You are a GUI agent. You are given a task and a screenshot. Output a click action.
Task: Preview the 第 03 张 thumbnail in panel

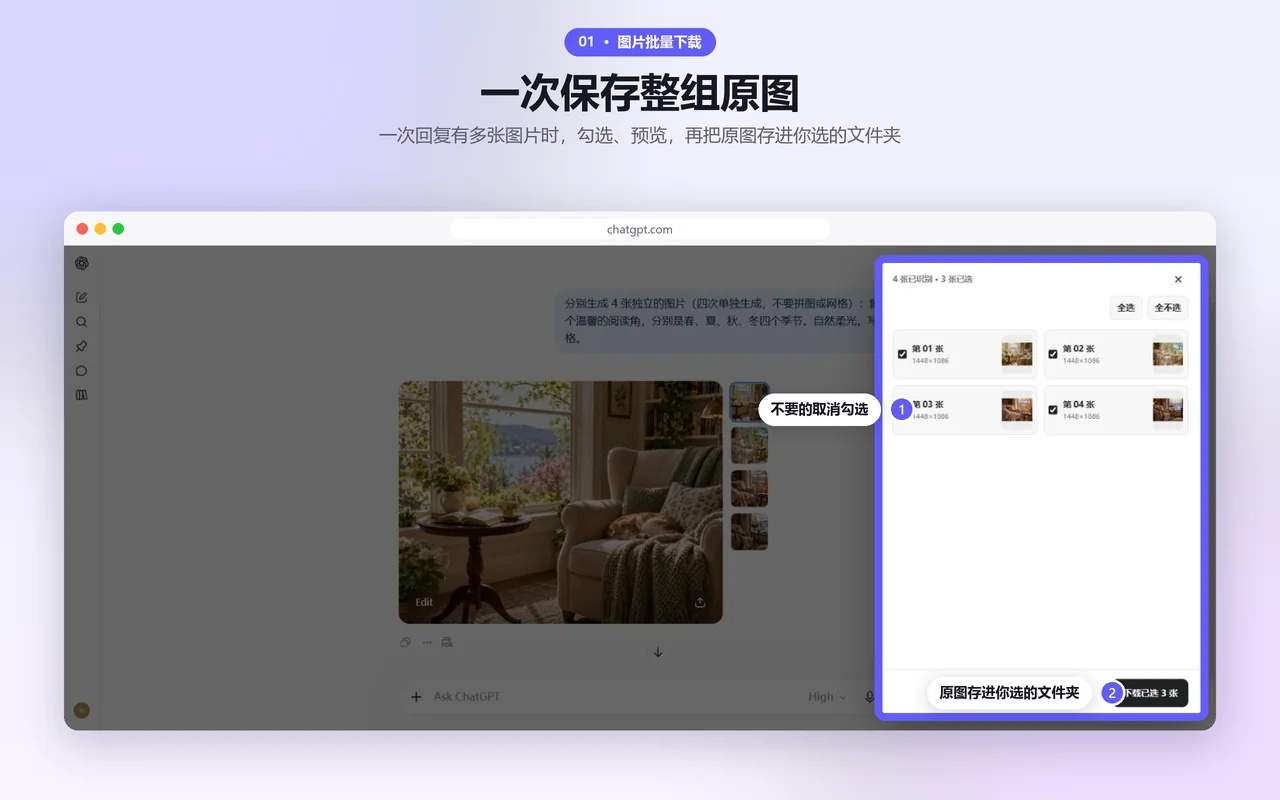1017,410
